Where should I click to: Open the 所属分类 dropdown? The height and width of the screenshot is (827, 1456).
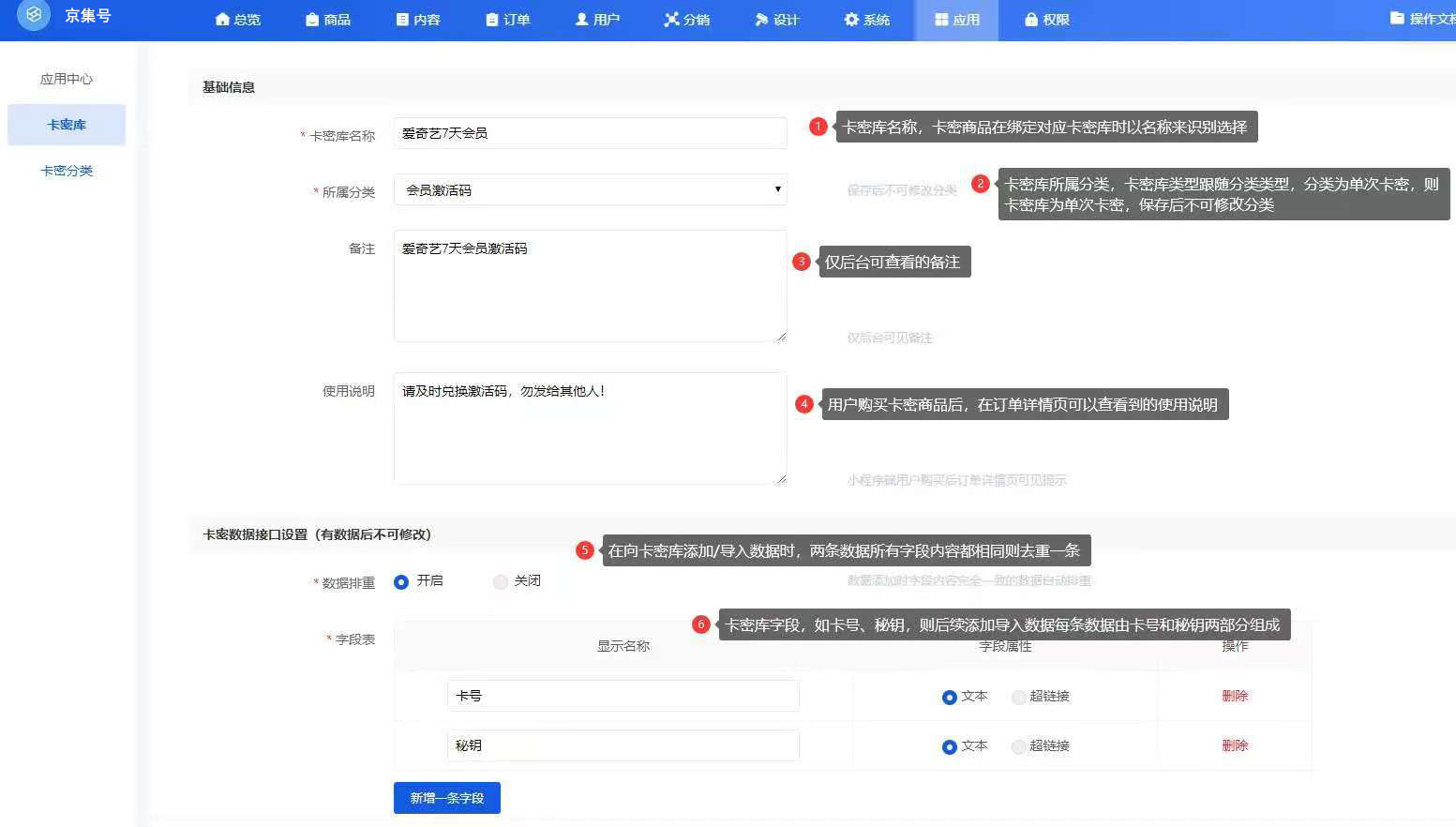tap(590, 190)
